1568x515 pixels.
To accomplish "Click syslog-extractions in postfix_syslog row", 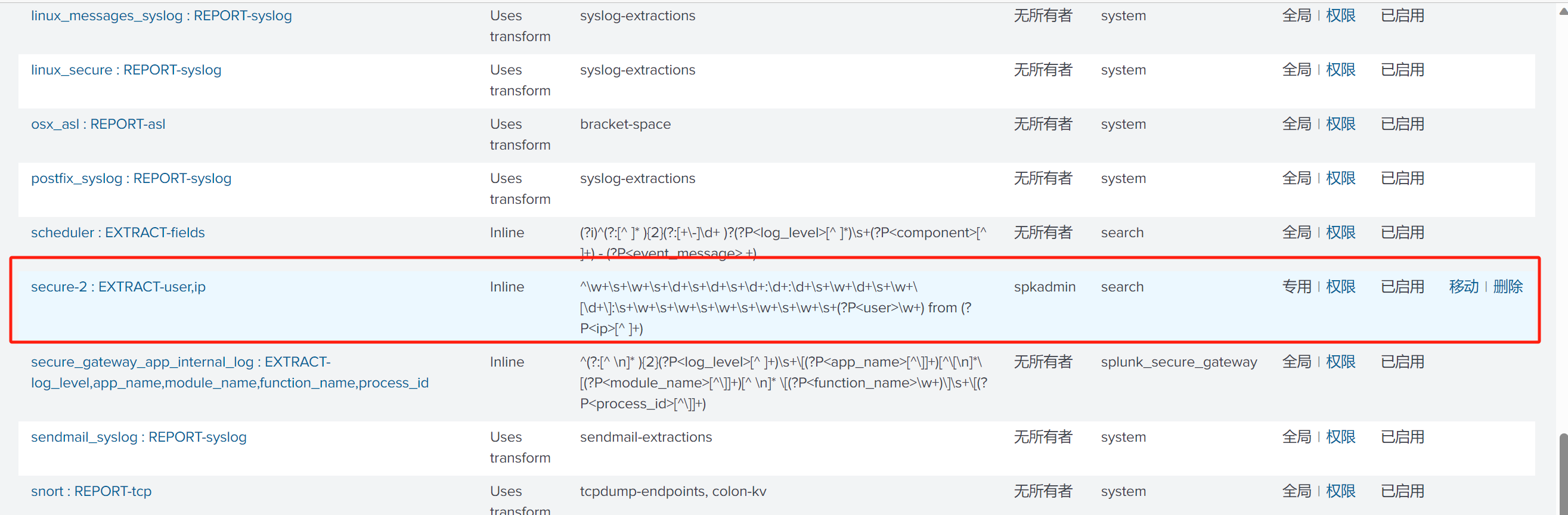I will coord(637,178).
